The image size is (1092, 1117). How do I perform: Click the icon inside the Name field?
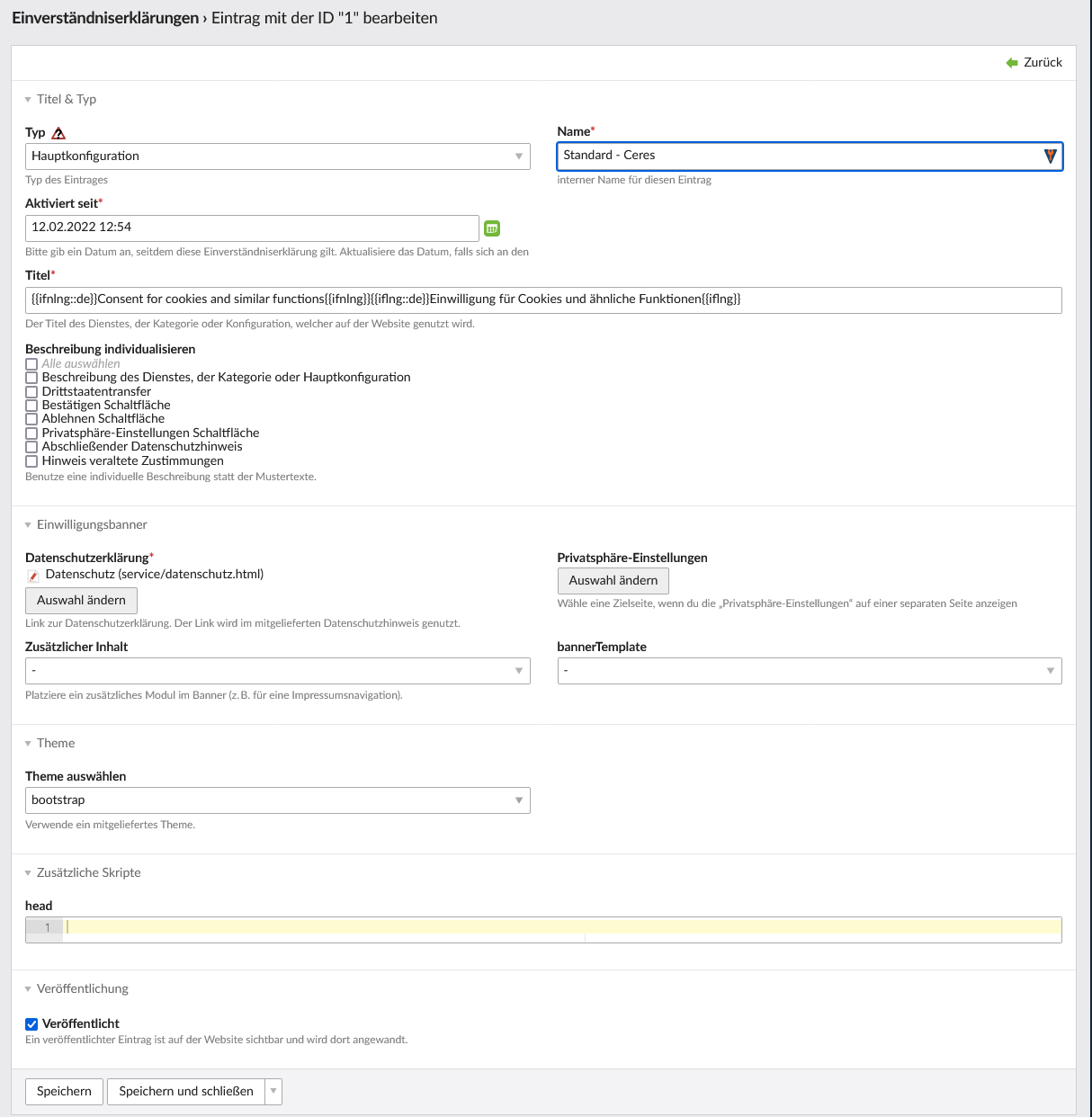click(1050, 156)
